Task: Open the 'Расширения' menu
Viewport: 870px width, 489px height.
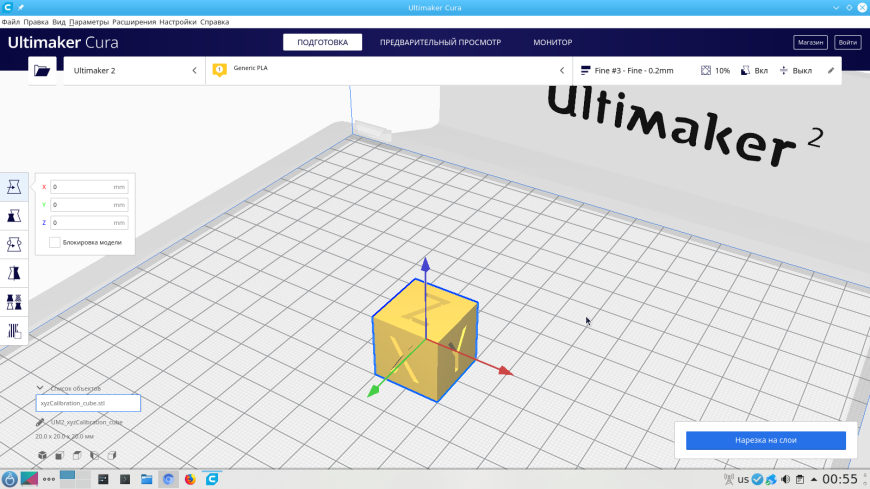Action: (134, 22)
